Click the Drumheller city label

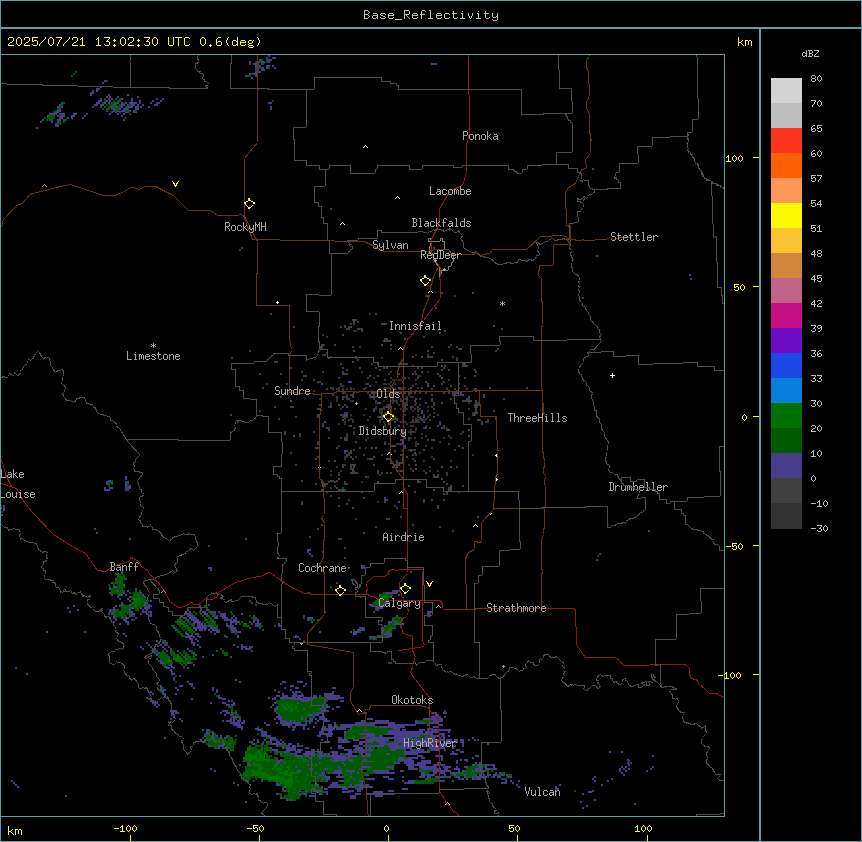coord(638,487)
